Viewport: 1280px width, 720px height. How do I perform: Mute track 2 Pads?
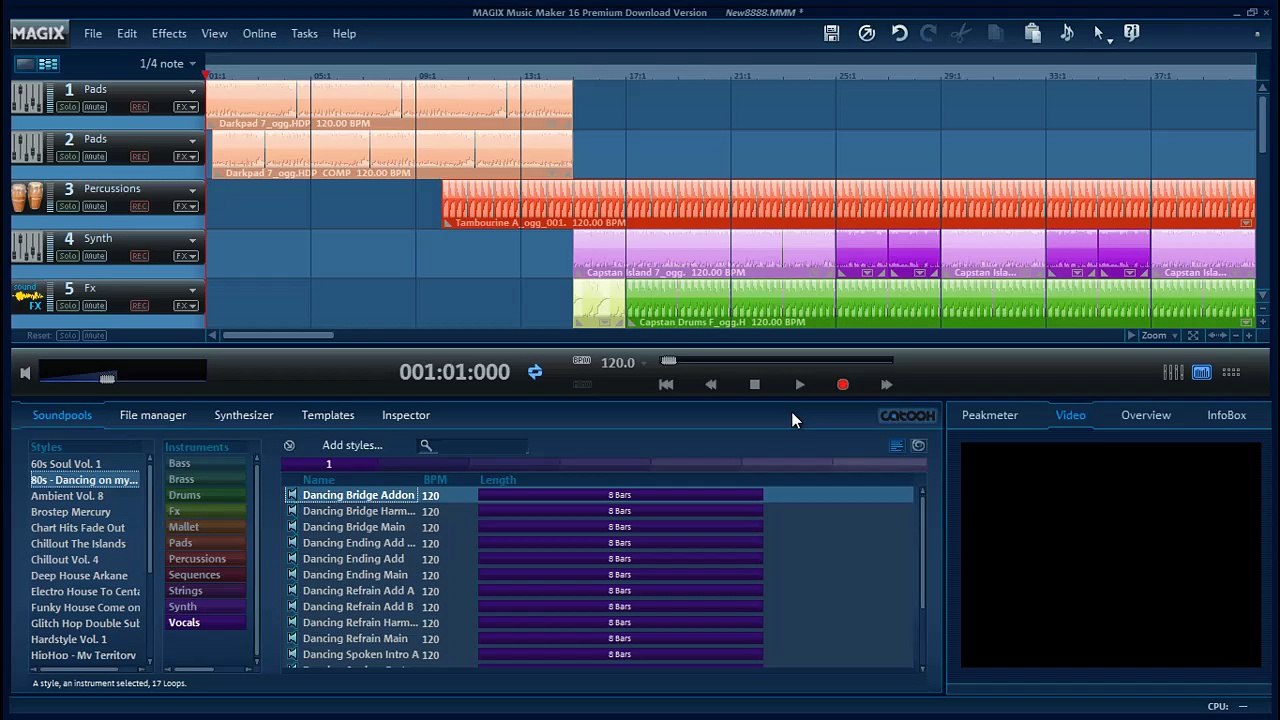(95, 157)
